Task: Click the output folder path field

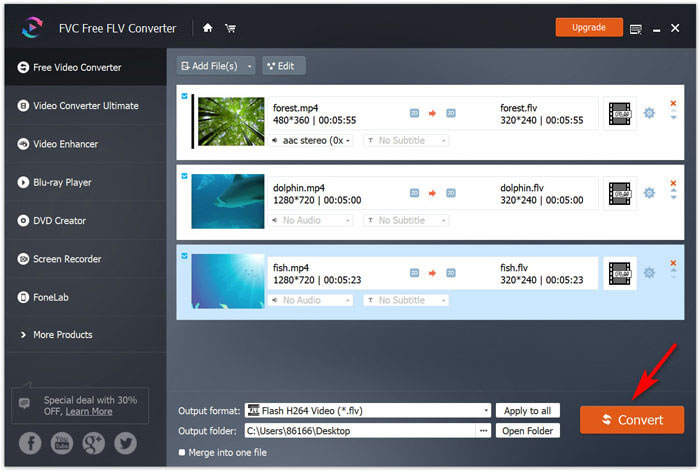Action: click(x=360, y=431)
